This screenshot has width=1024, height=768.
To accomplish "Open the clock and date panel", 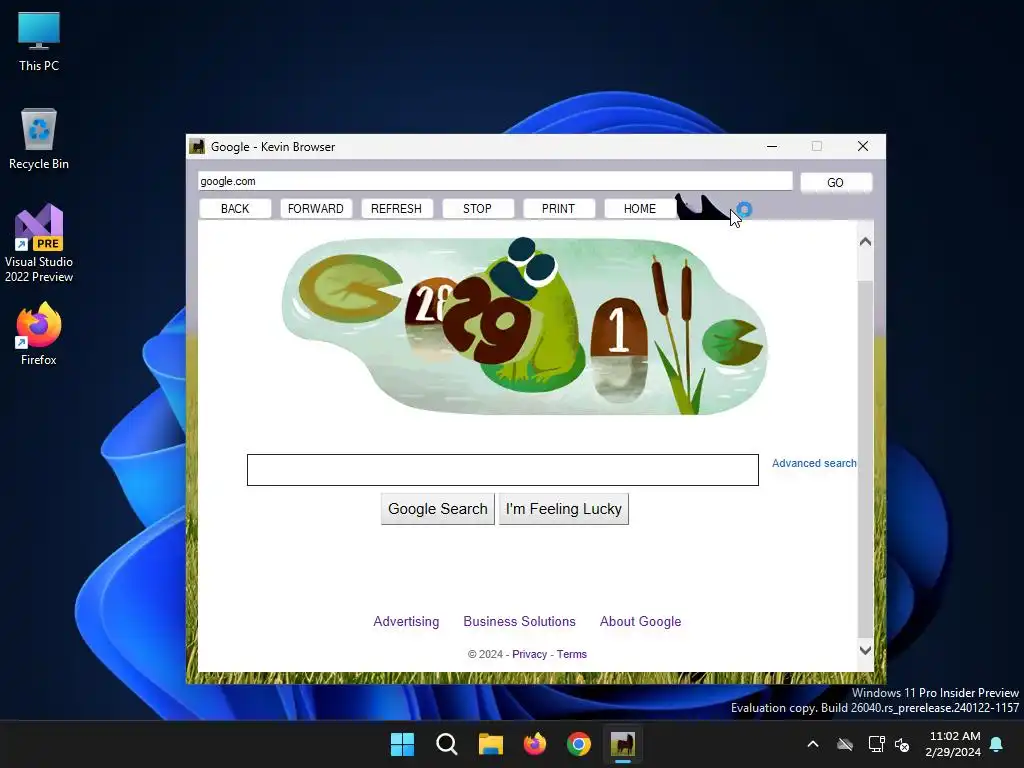I will click(x=953, y=744).
